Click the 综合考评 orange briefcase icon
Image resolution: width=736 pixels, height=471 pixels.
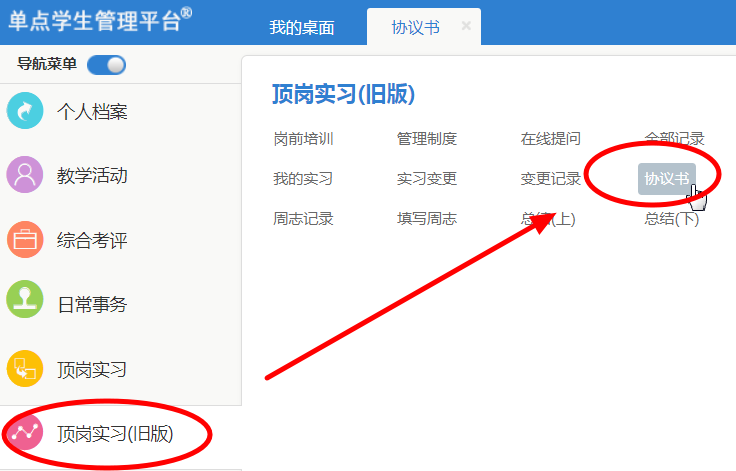point(25,239)
